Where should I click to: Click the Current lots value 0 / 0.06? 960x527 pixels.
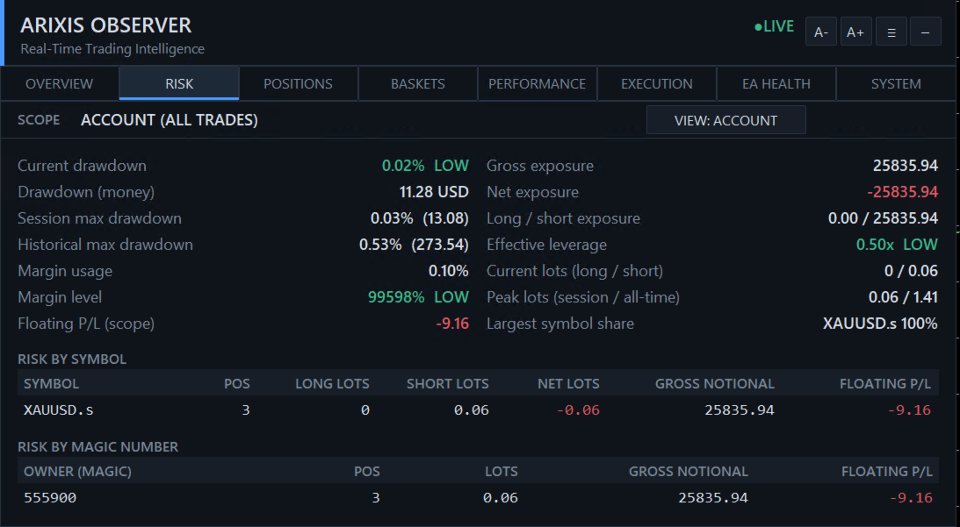pyautogui.click(x=910, y=271)
